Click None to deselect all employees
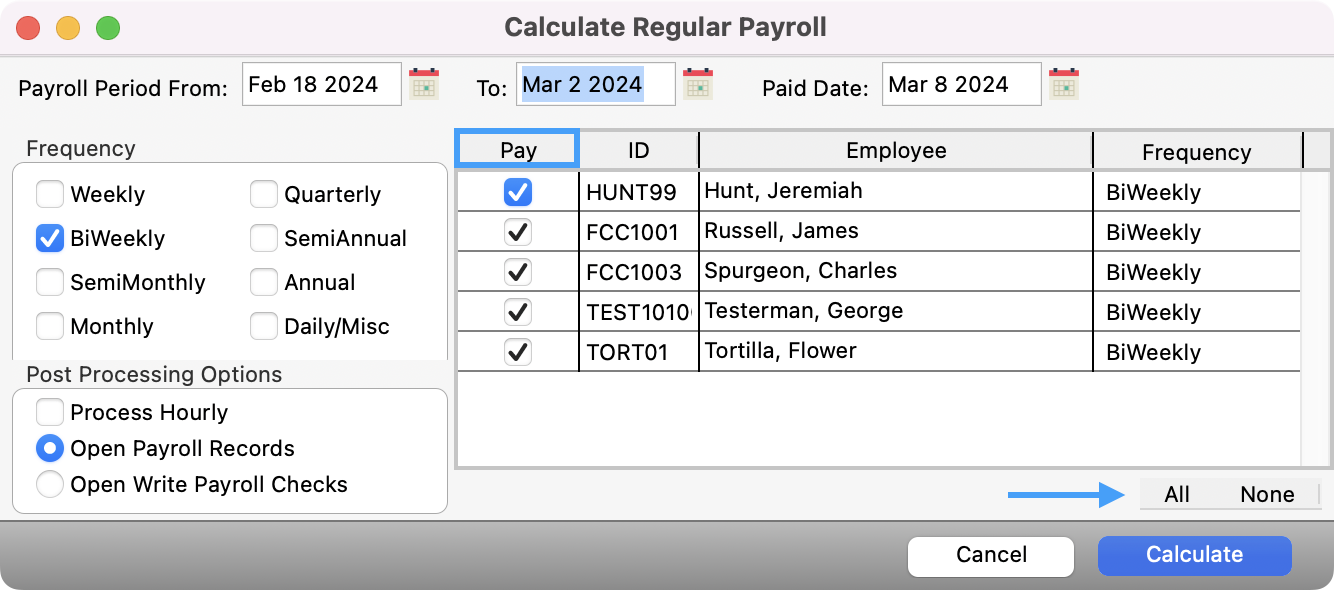This screenshot has height=590, width=1334. [x=1267, y=495]
